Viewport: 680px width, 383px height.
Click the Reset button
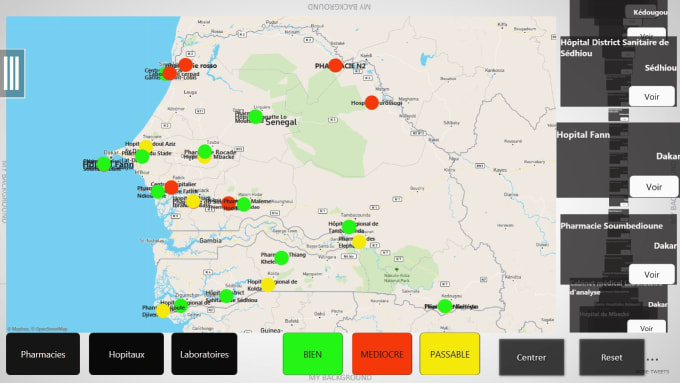(x=611, y=357)
